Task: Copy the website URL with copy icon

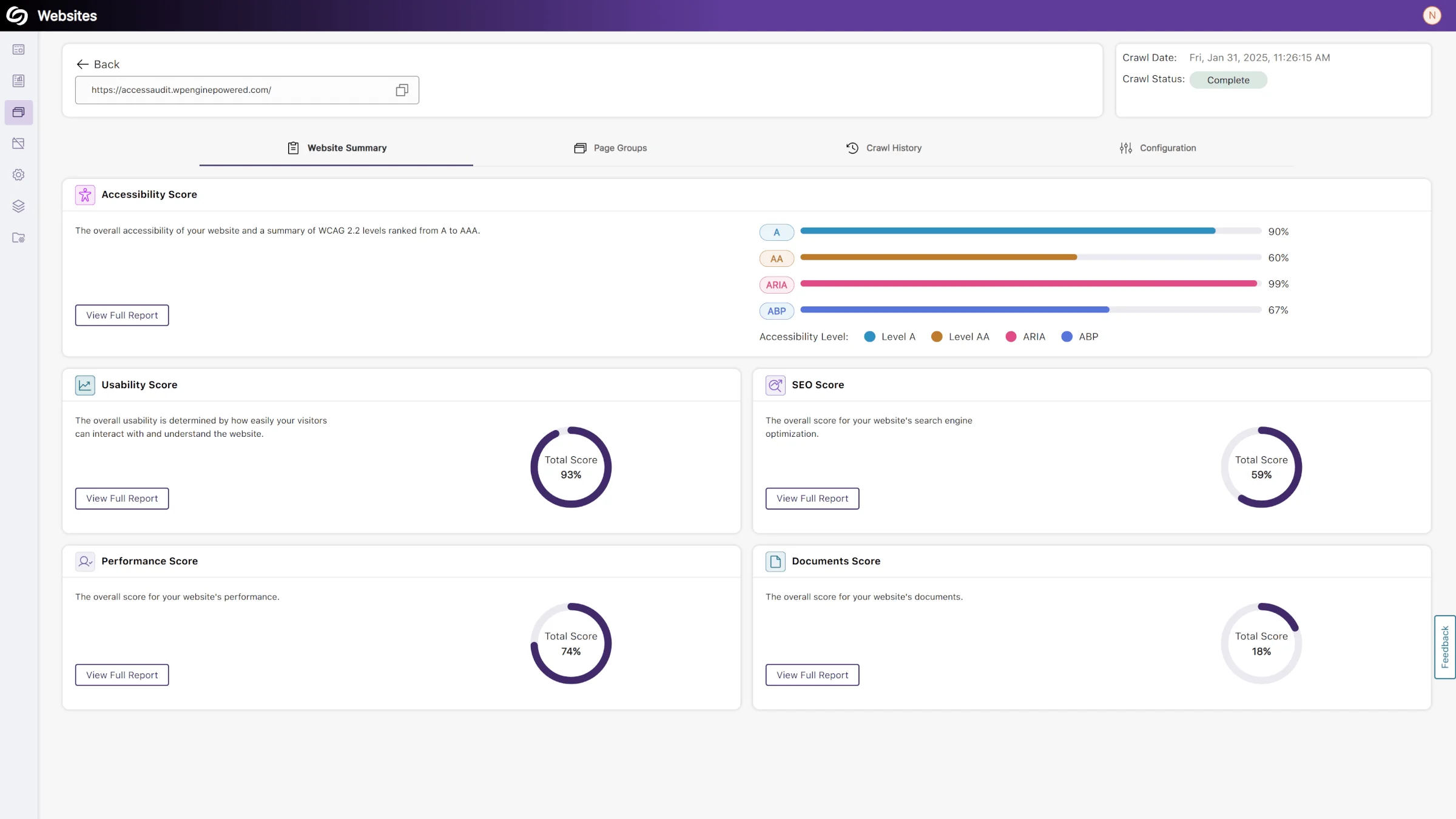Action: point(402,90)
